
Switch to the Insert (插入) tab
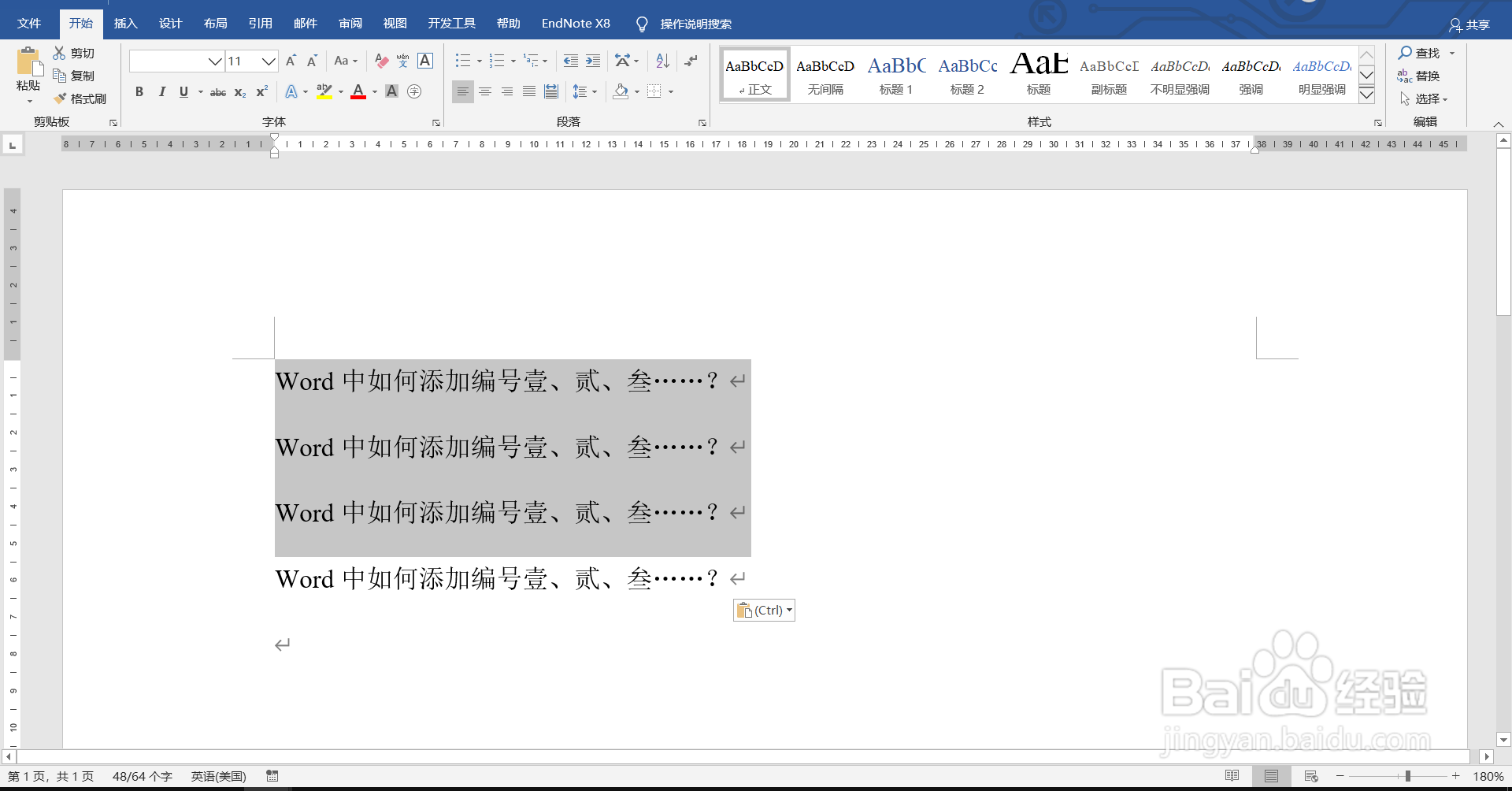[125, 24]
